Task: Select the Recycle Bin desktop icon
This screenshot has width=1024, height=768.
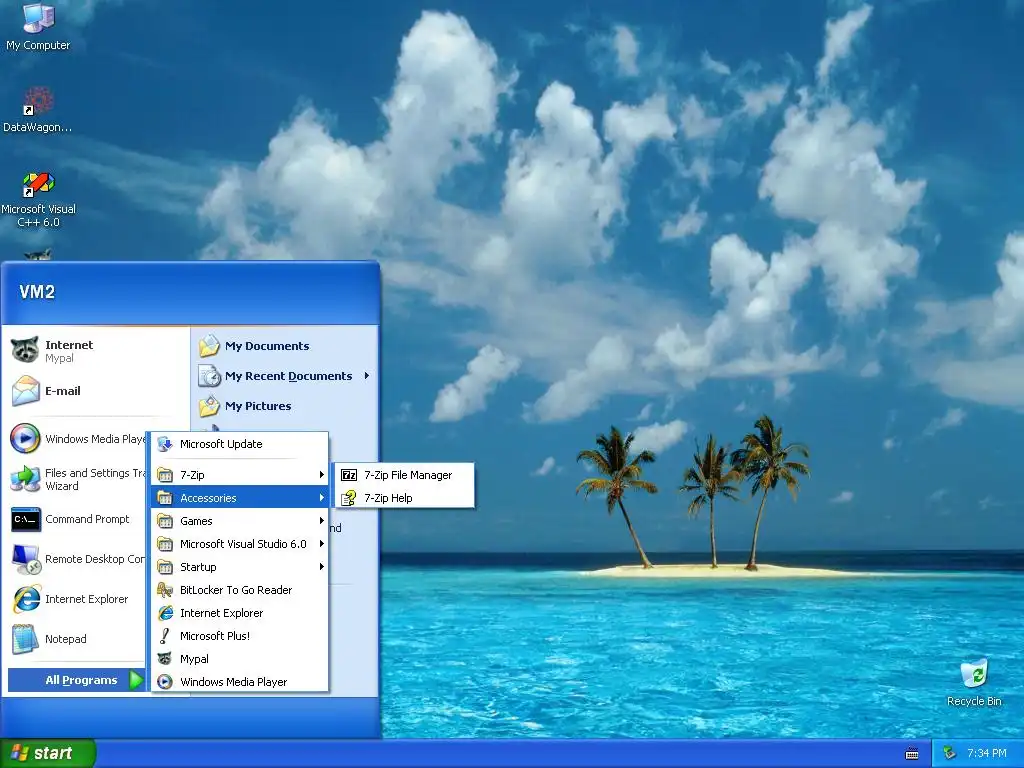Action: [x=974, y=674]
